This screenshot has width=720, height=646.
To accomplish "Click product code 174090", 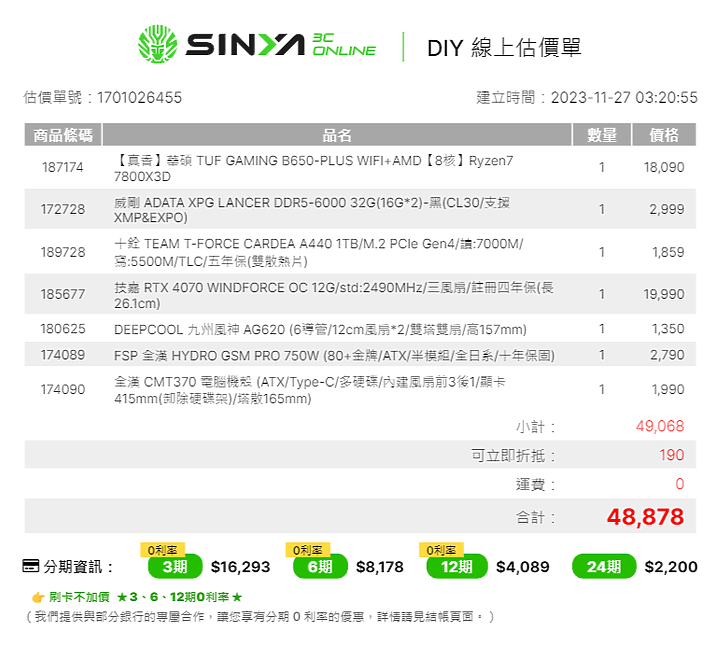I will coord(63,389).
